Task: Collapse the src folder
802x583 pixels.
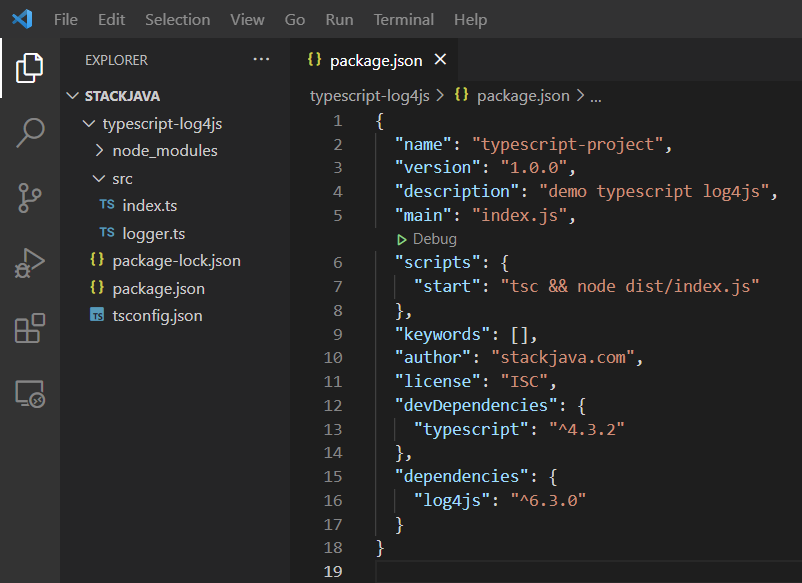Action: (99, 178)
